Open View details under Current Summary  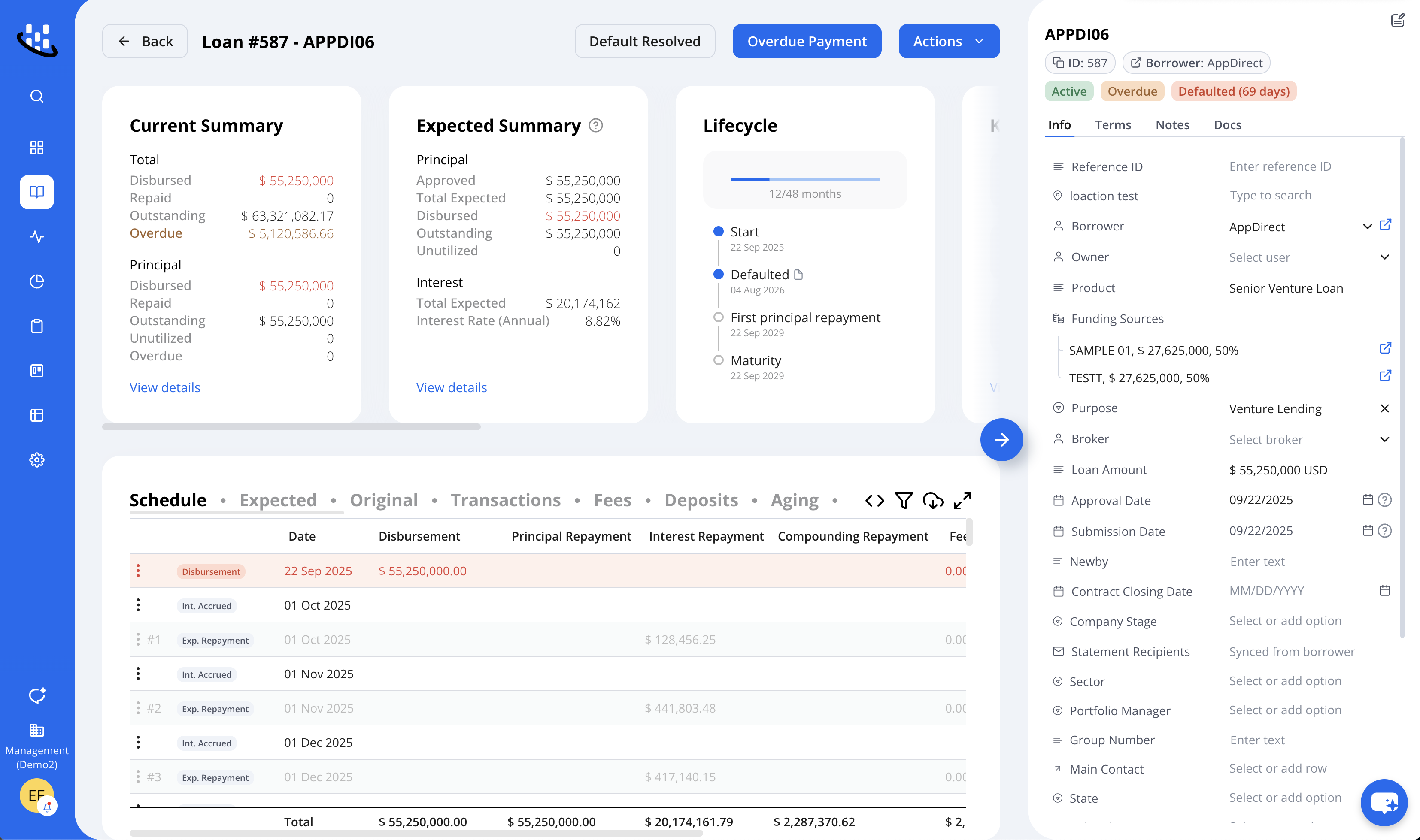[x=165, y=387]
